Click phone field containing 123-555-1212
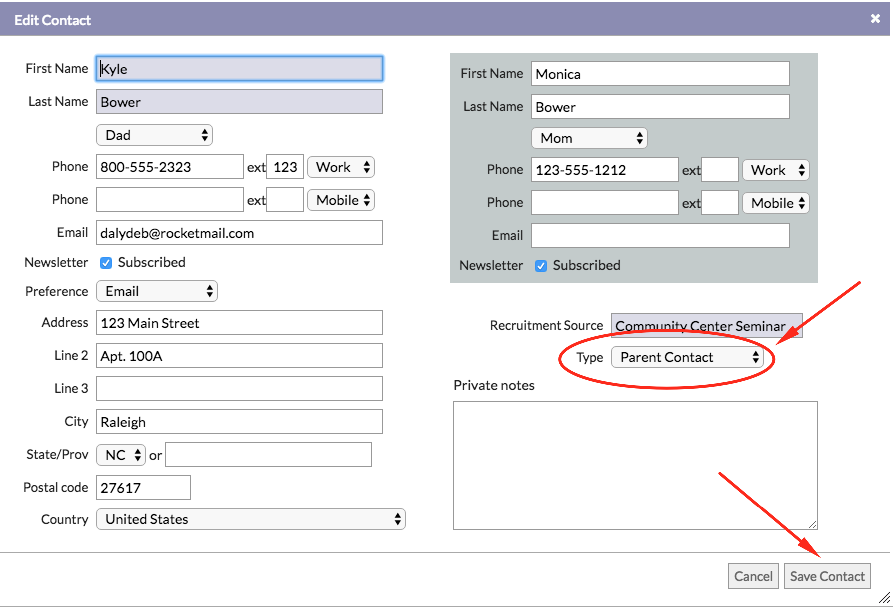 tap(605, 170)
